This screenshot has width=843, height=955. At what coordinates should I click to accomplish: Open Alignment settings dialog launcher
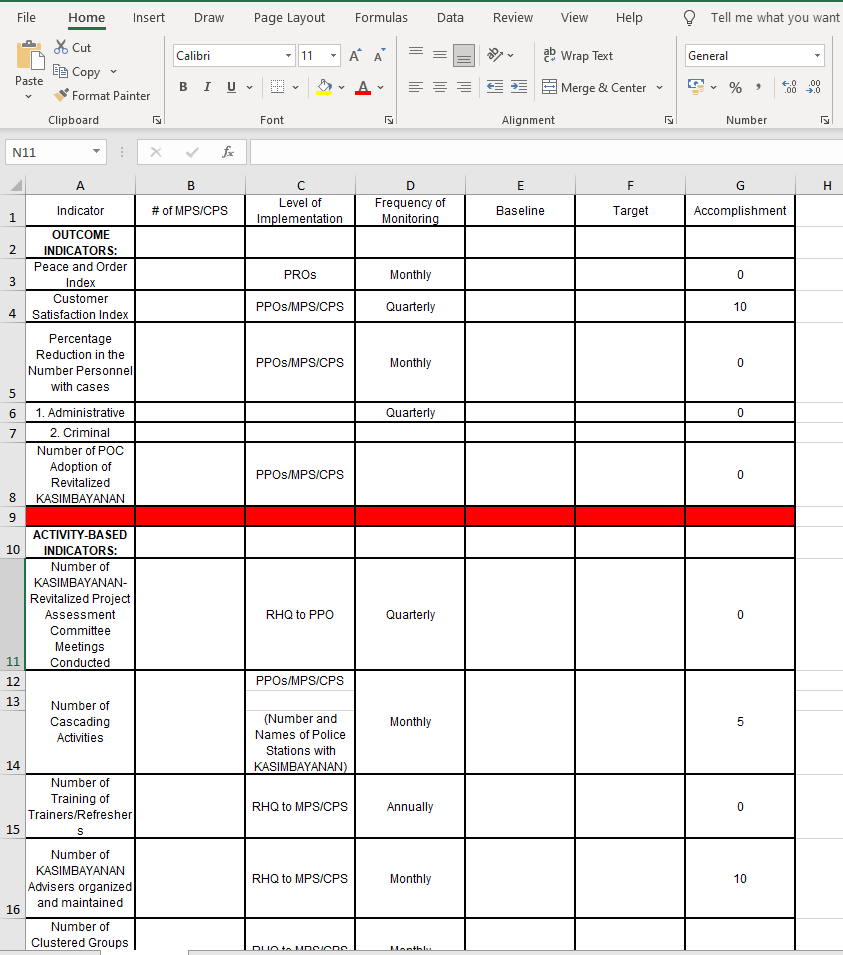coord(669,120)
